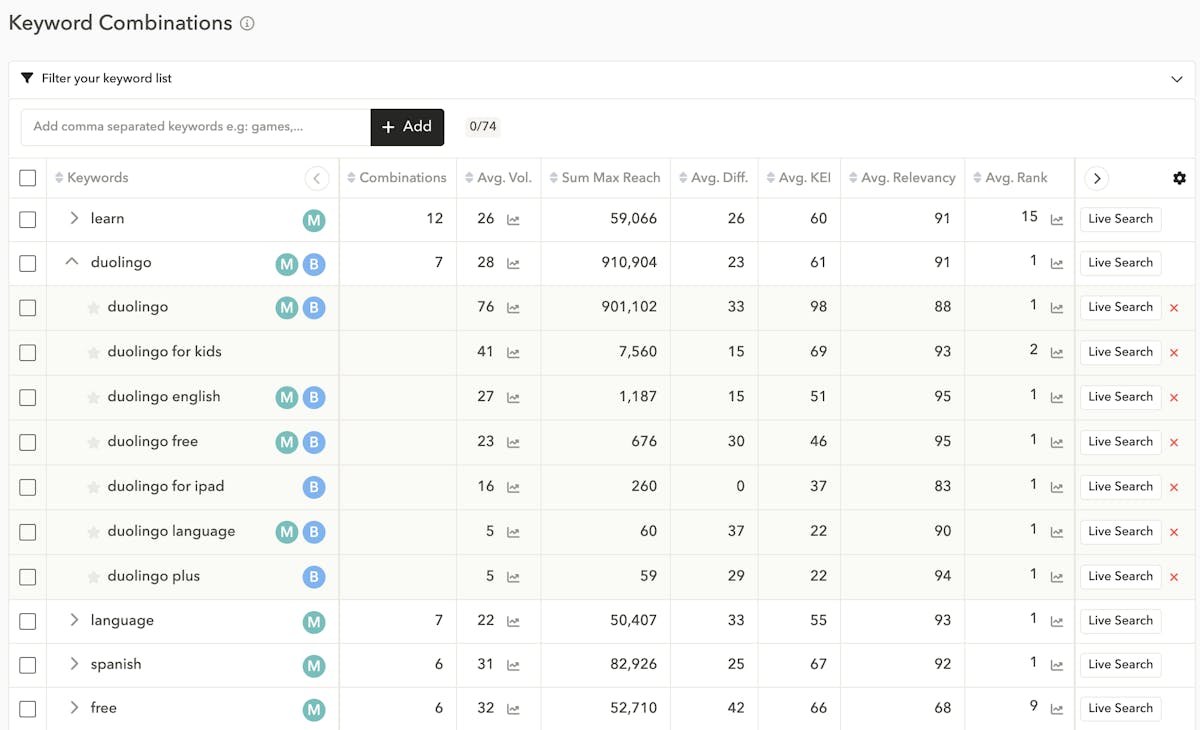Click info icon beside Keyword Combinations title
This screenshot has width=1200, height=730.
pyautogui.click(x=247, y=23)
